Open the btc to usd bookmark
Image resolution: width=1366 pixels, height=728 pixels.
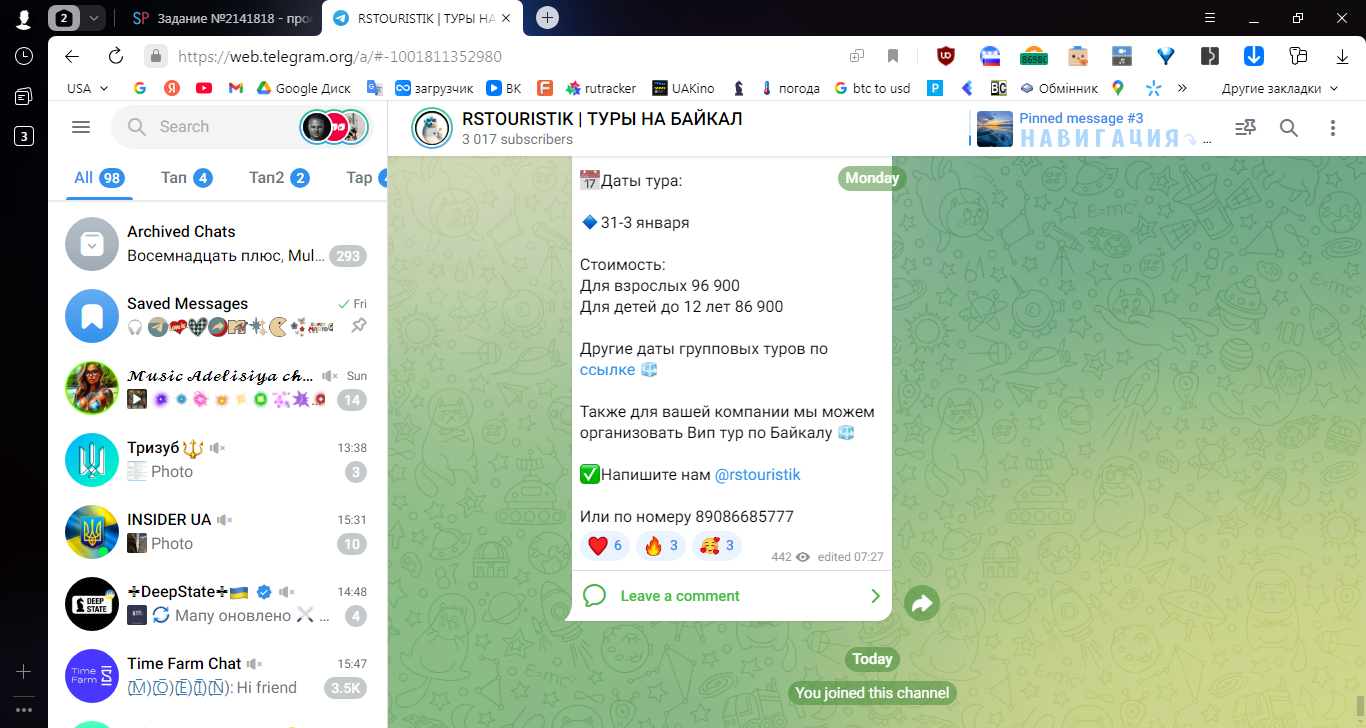(871, 88)
